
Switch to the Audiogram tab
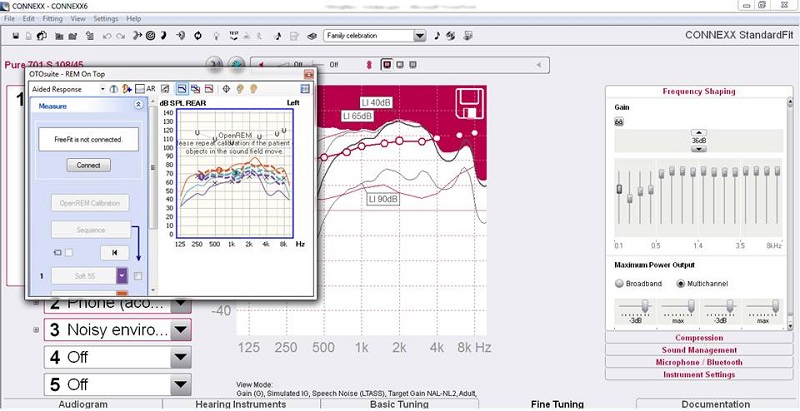click(83, 404)
